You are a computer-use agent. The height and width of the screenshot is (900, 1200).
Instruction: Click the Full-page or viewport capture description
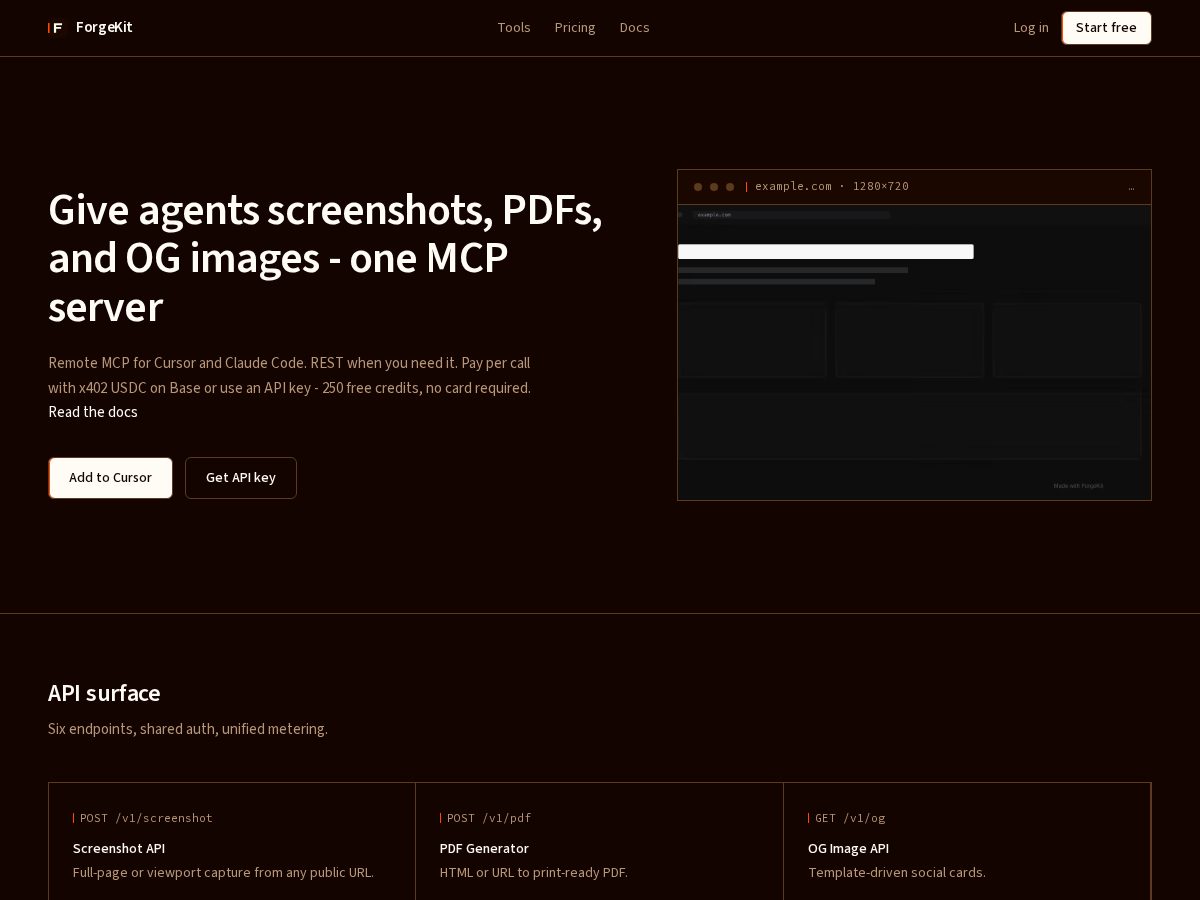pyautogui.click(x=223, y=872)
